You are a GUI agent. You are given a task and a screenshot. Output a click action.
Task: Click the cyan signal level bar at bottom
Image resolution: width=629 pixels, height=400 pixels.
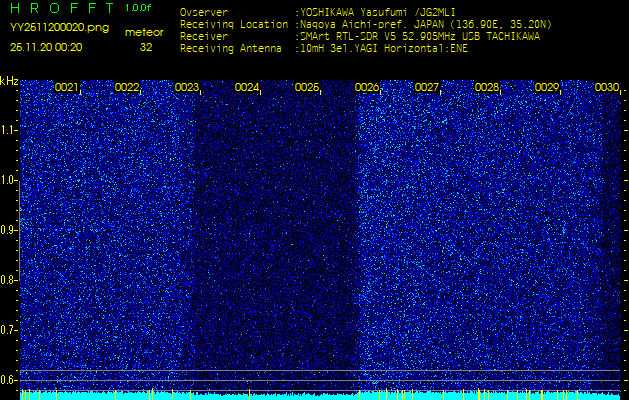[x=320, y=396]
